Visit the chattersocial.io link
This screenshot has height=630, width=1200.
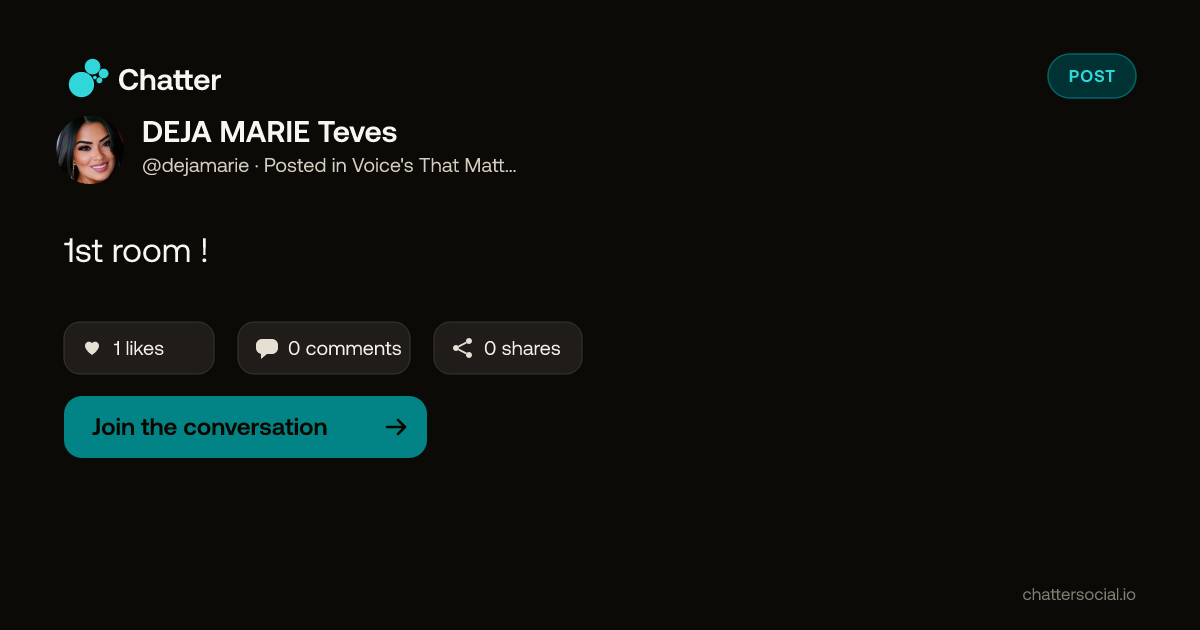click(1079, 594)
